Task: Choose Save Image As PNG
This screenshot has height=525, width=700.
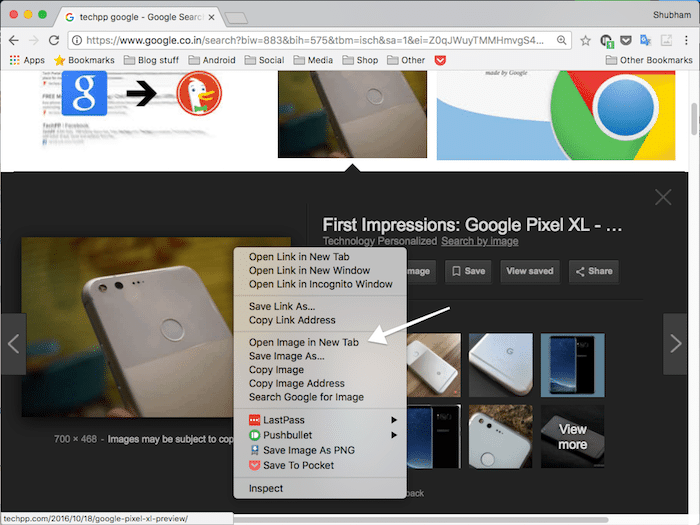Action: coord(320,450)
